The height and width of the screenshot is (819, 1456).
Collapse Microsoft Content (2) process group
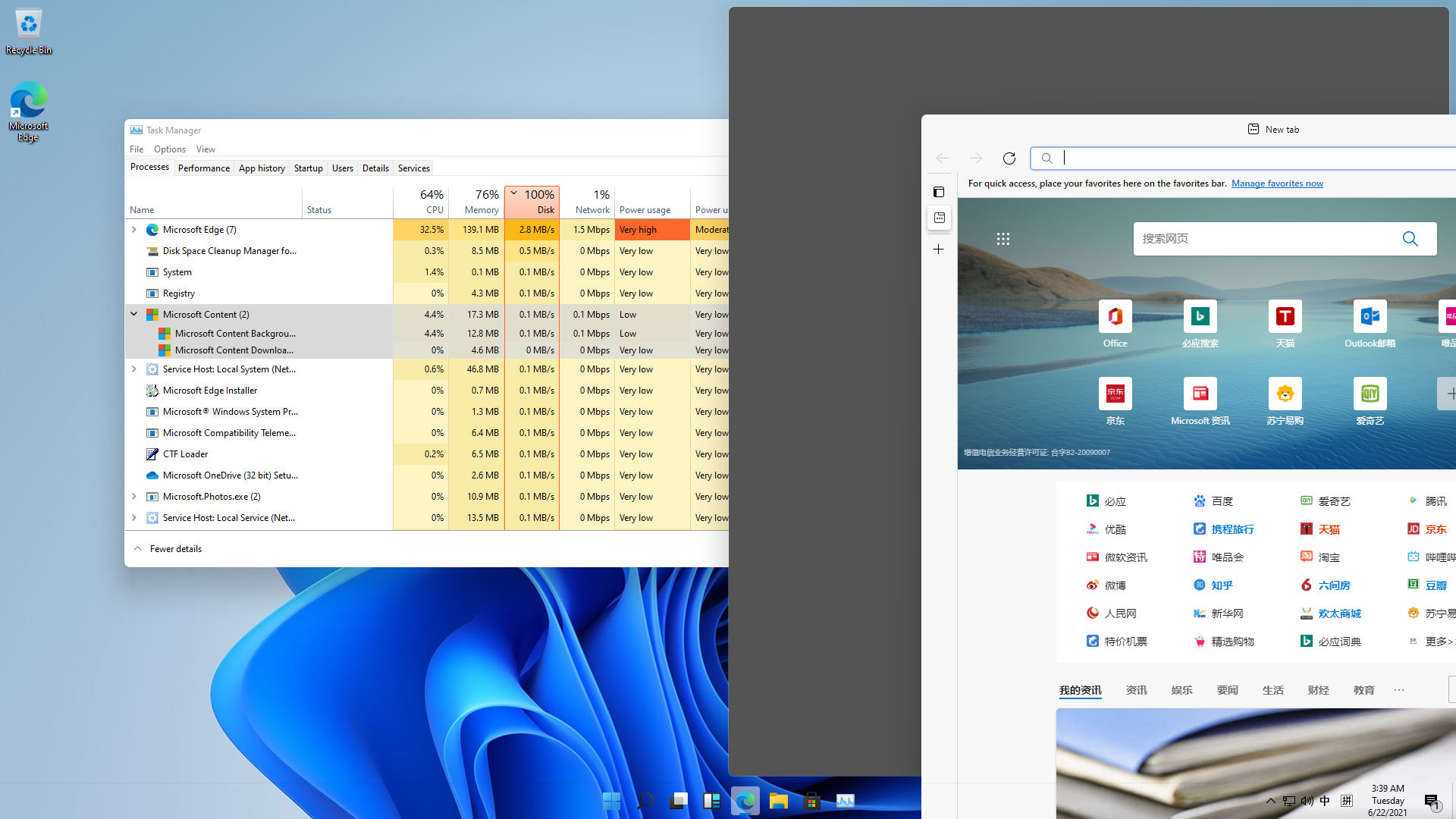pos(134,315)
